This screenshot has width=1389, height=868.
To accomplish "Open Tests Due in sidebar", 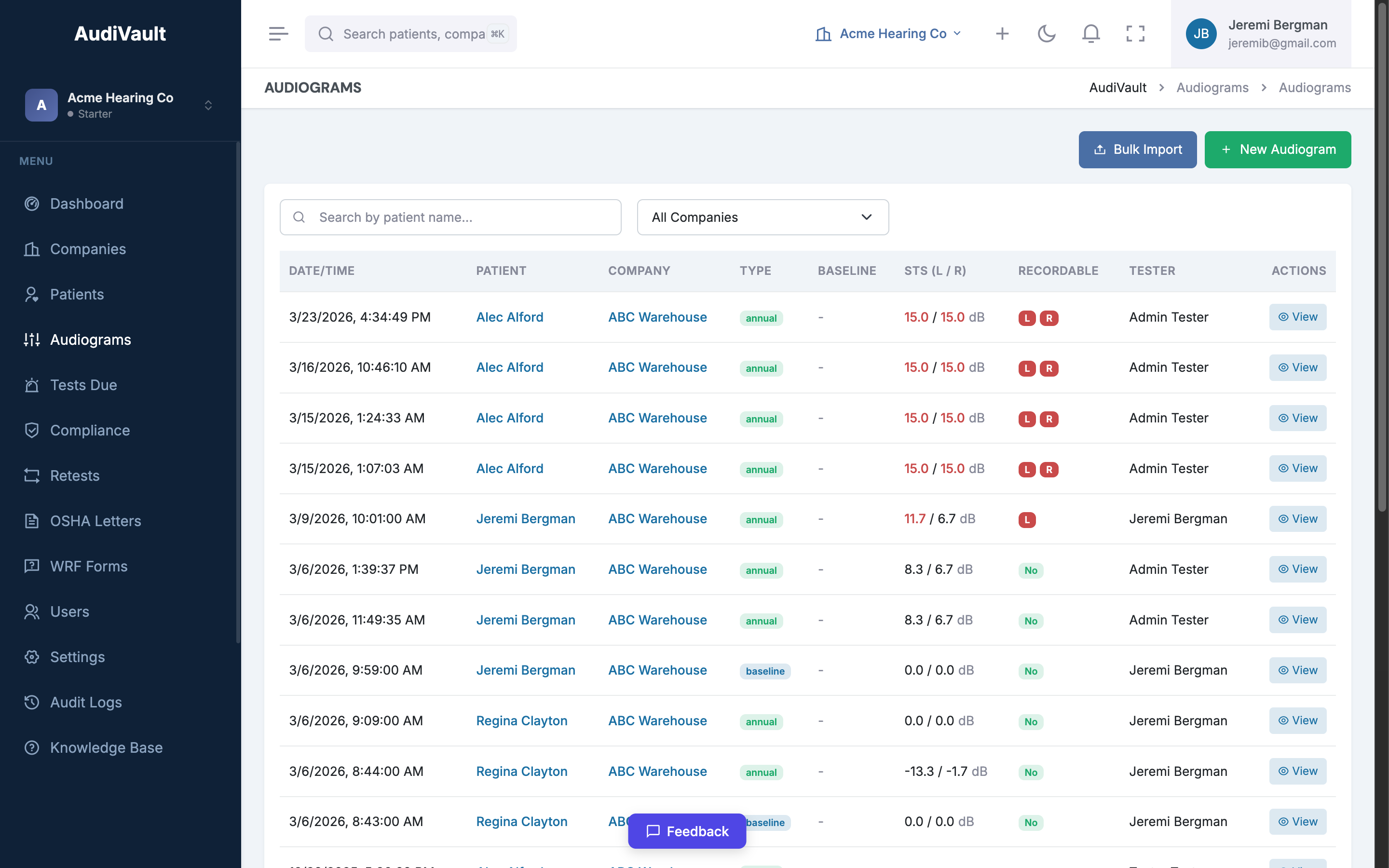I will point(83,385).
